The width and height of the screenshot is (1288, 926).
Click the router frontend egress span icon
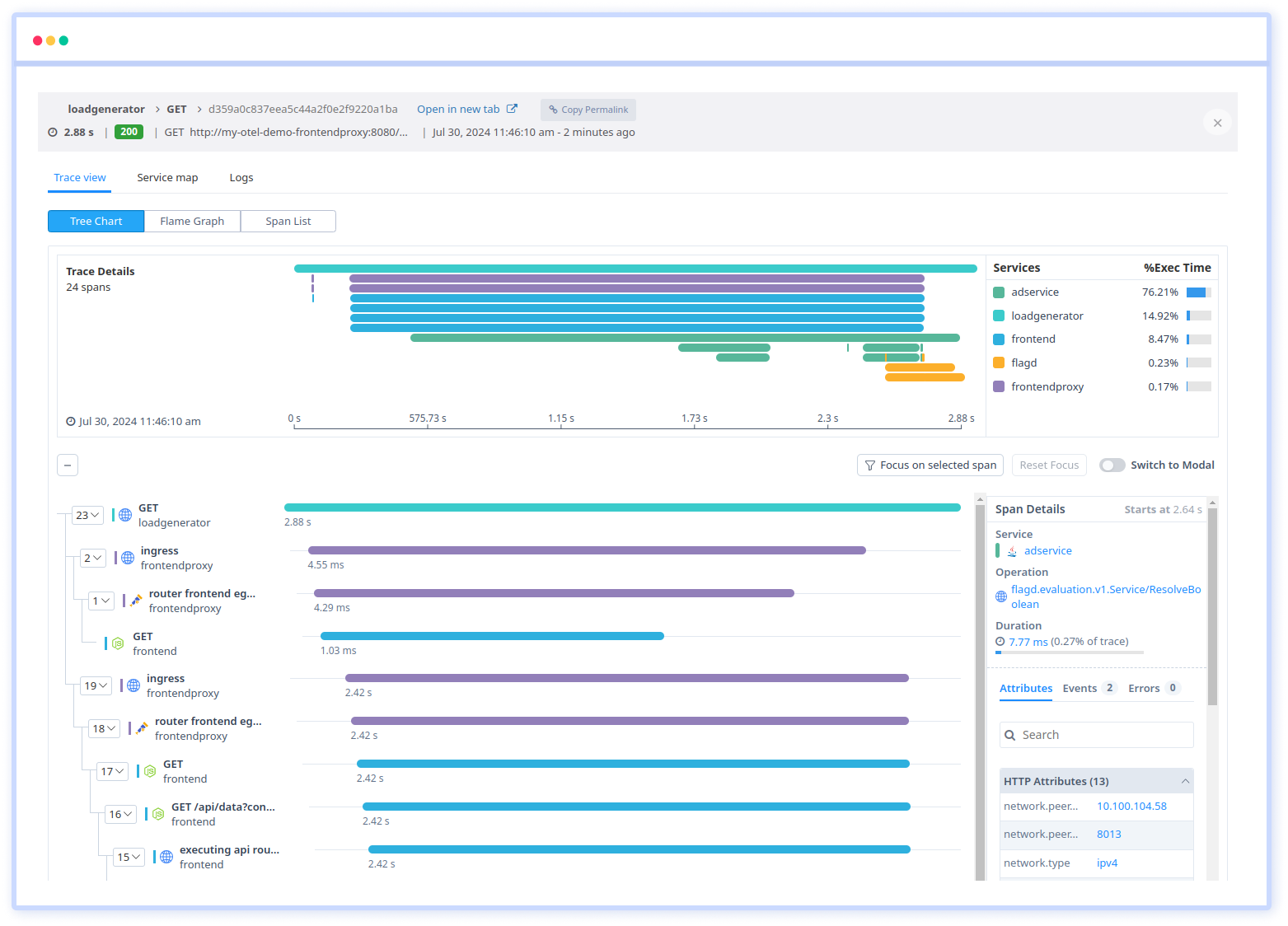click(136, 601)
